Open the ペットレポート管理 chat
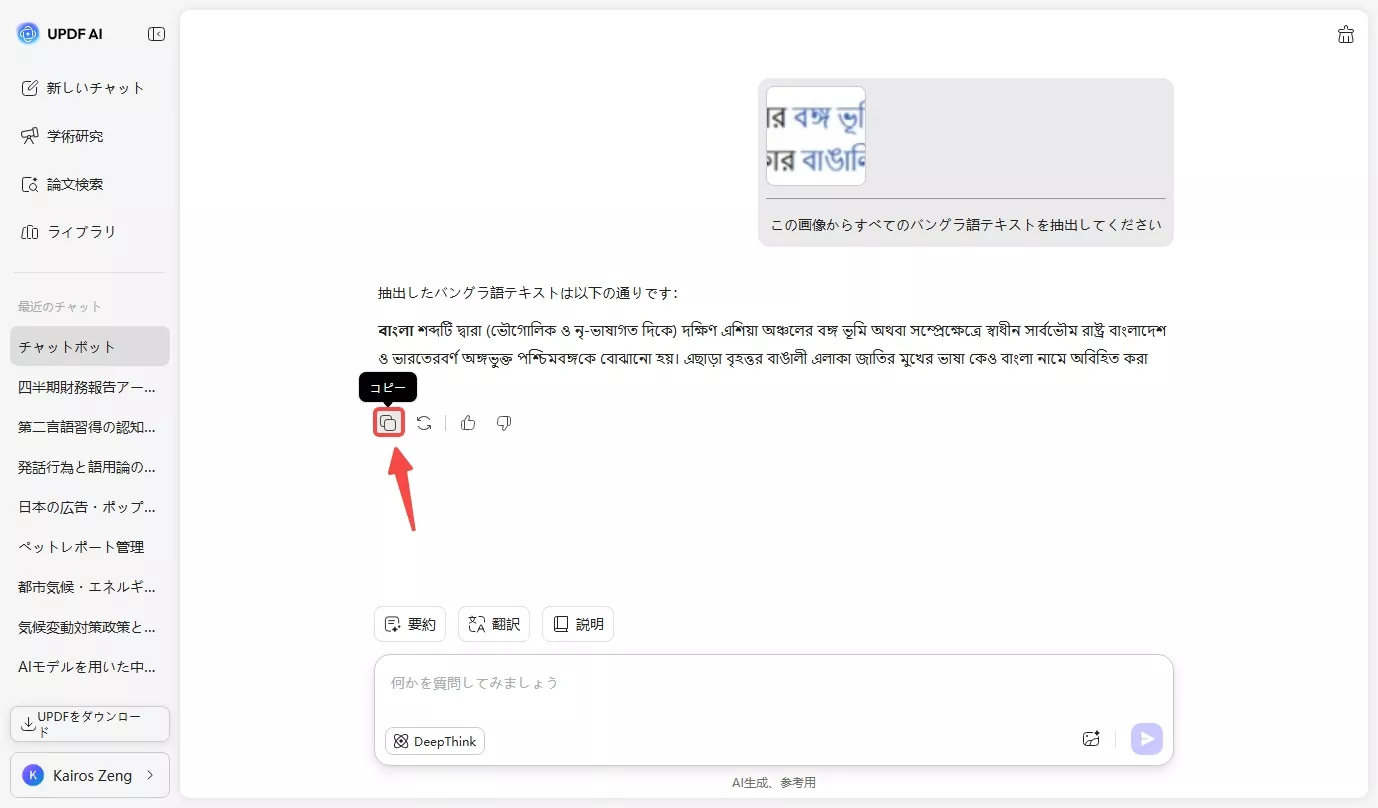This screenshot has height=808, width=1378. [90, 547]
